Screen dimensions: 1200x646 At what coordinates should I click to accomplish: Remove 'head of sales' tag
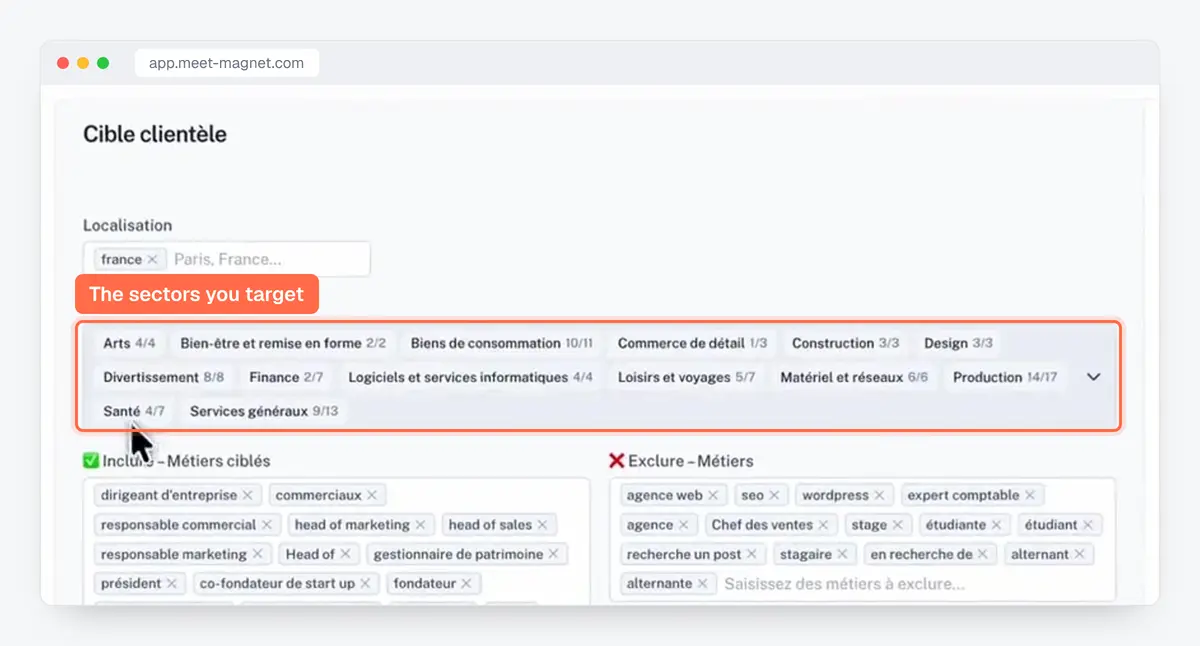[543, 524]
